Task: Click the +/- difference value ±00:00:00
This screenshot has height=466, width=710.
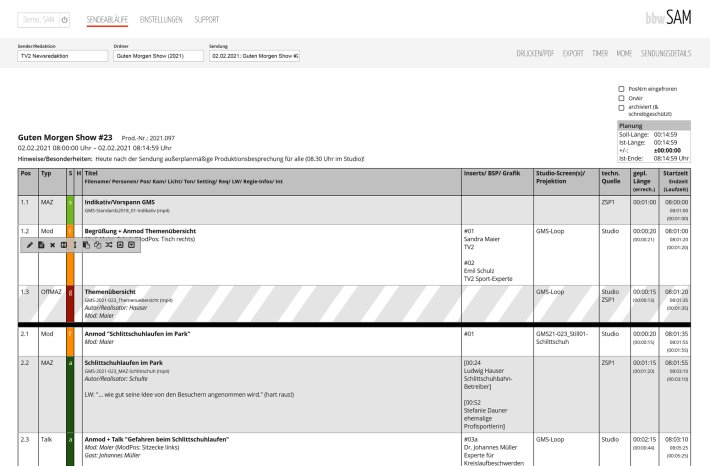Action: tap(667, 151)
